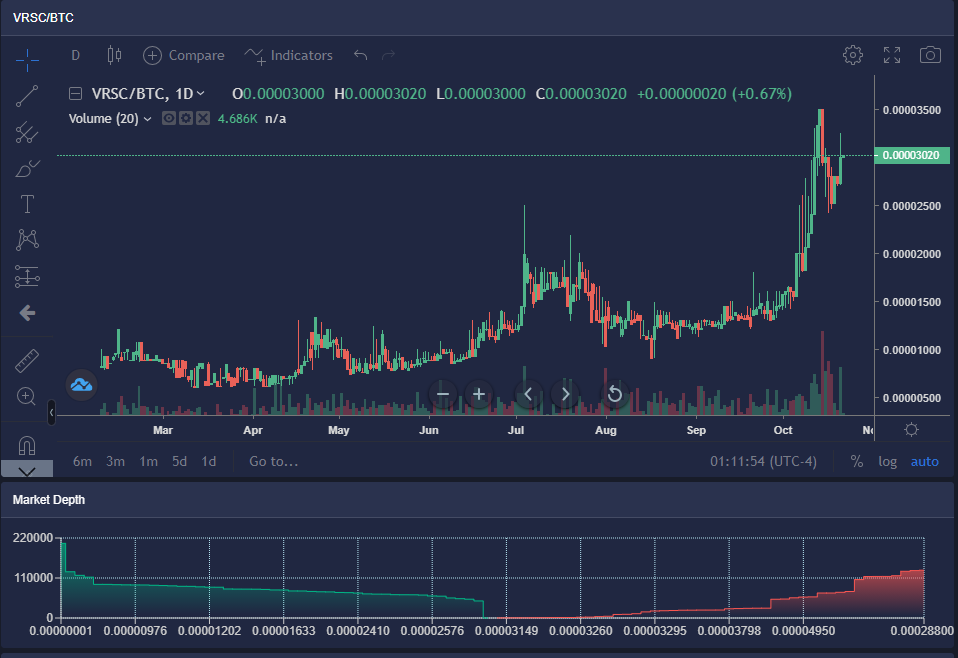The width and height of the screenshot is (958, 658).
Task: Open the pitchfork drawing tools
Action: pos(27,132)
